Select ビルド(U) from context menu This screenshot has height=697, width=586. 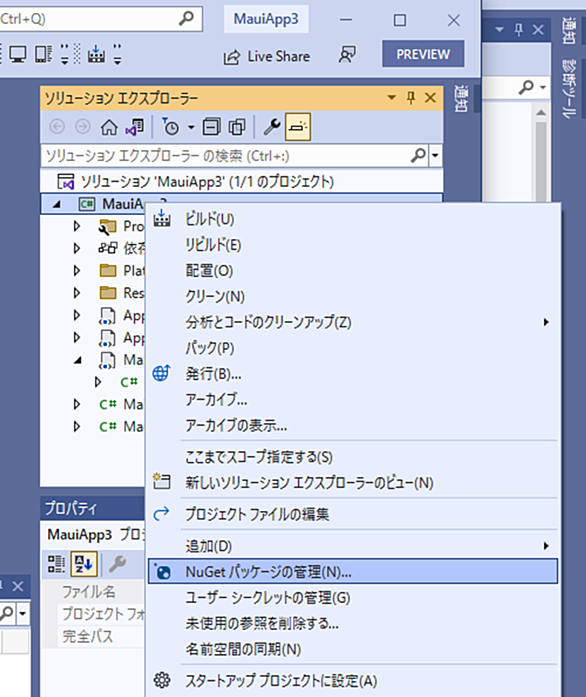click(x=352, y=219)
